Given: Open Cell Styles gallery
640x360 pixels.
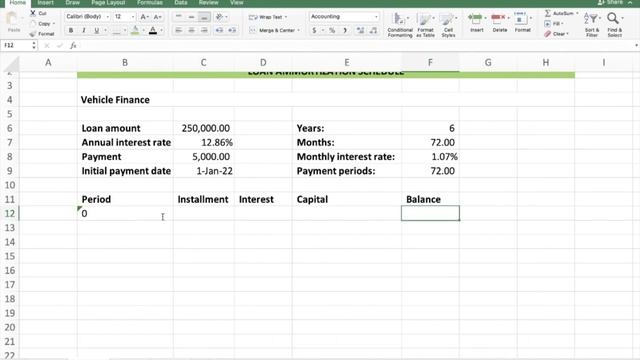Looking at the screenshot, I should click(448, 25).
